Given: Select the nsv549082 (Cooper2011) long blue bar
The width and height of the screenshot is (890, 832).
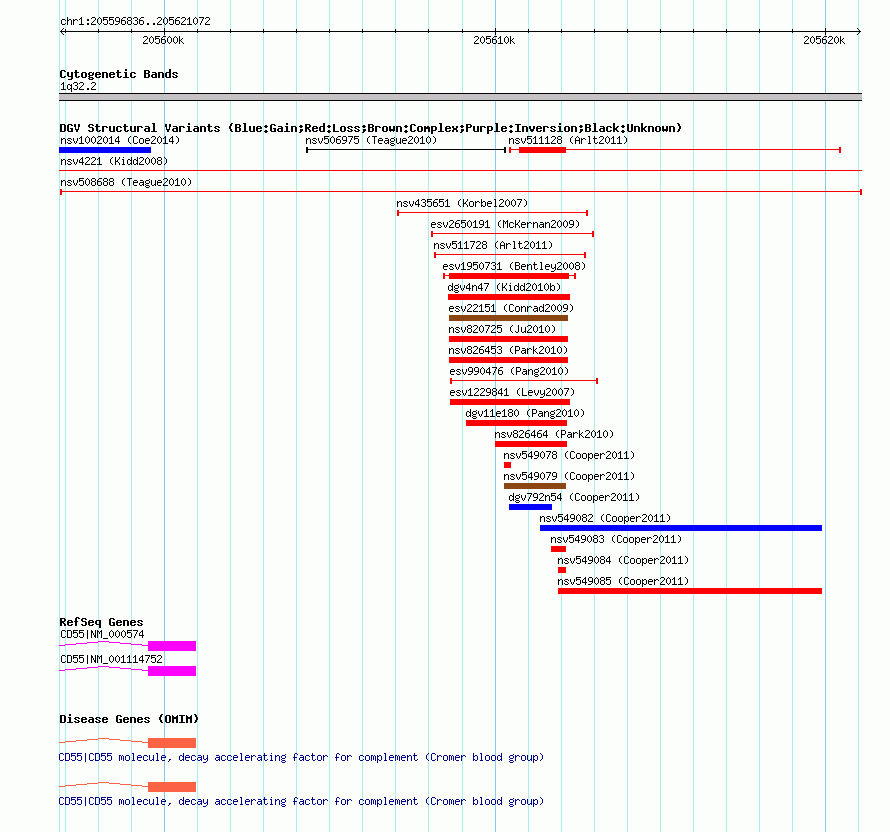Looking at the screenshot, I should (x=681, y=528).
